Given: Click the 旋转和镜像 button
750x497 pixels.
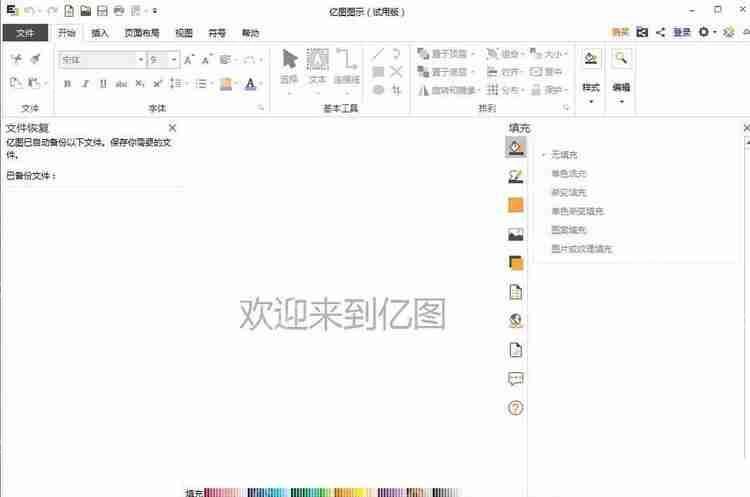Looking at the screenshot, I should (449, 89).
